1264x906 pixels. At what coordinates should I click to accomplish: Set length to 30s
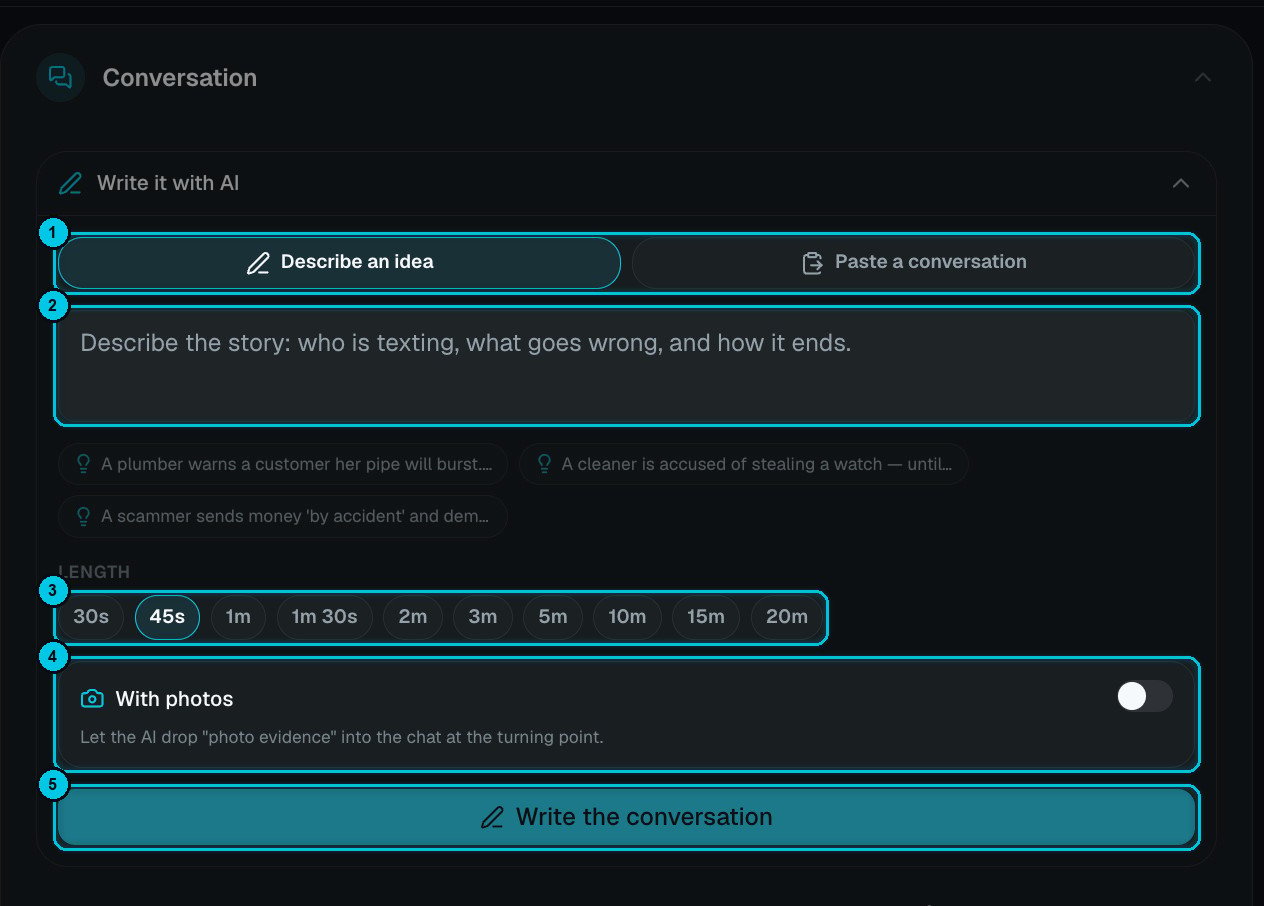(x=91, y=617)
